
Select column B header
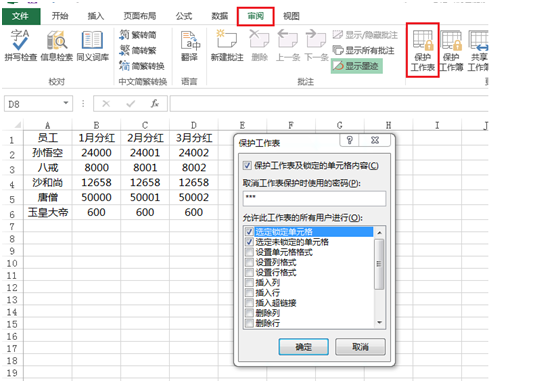[96, 125]
